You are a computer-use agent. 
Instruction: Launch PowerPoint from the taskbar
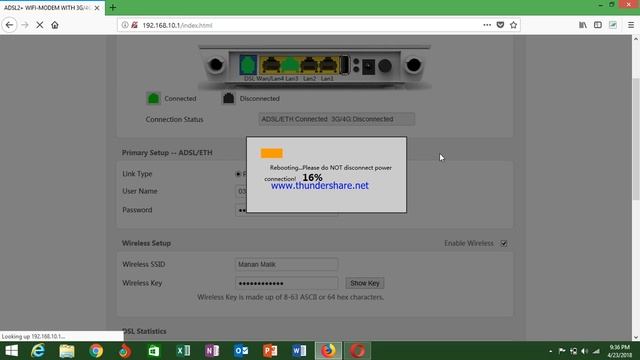270,351
